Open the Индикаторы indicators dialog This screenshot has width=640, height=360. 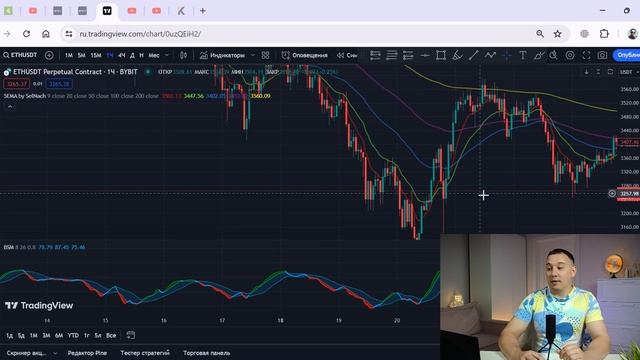coord(222,55)
